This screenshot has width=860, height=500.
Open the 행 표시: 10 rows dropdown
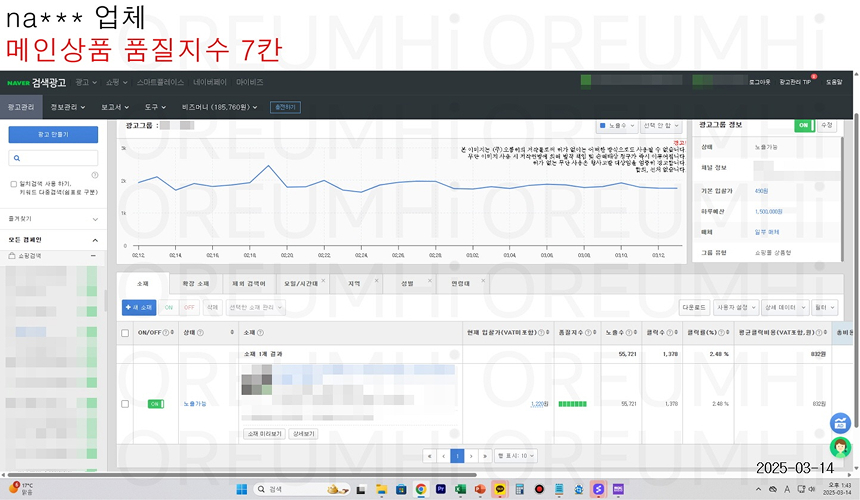pyautogui.click(x=516, y=456)
